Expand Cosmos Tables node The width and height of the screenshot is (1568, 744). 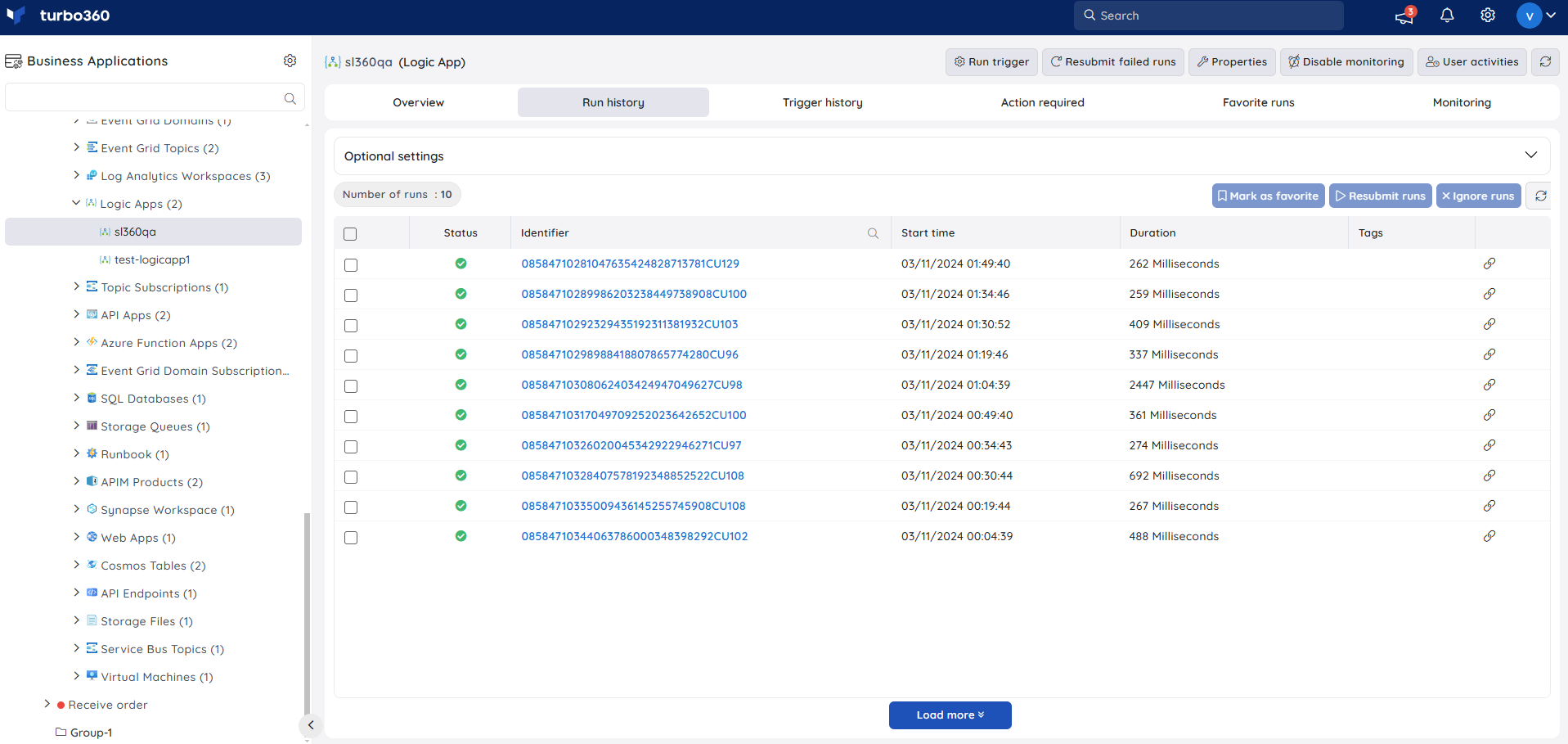[76, 565]
